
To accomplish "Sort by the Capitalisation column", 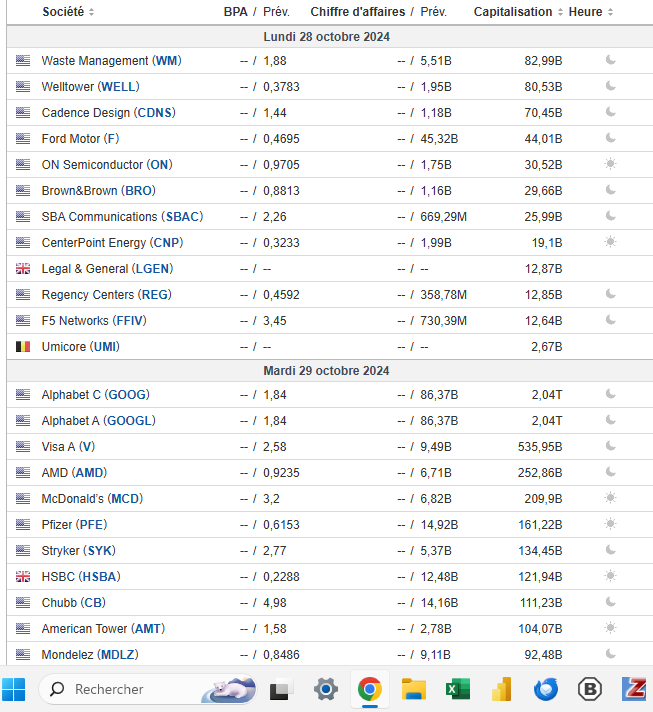I will click(x=513, y=12).
